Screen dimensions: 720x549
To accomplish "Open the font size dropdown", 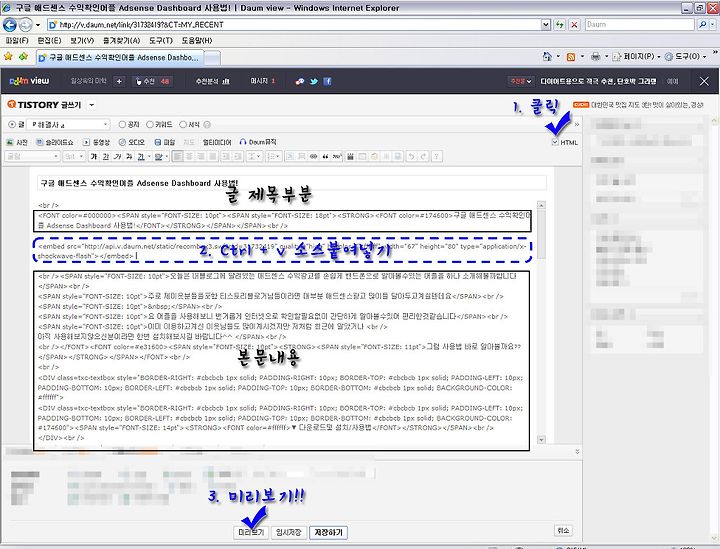I will [x=74, y=157].
